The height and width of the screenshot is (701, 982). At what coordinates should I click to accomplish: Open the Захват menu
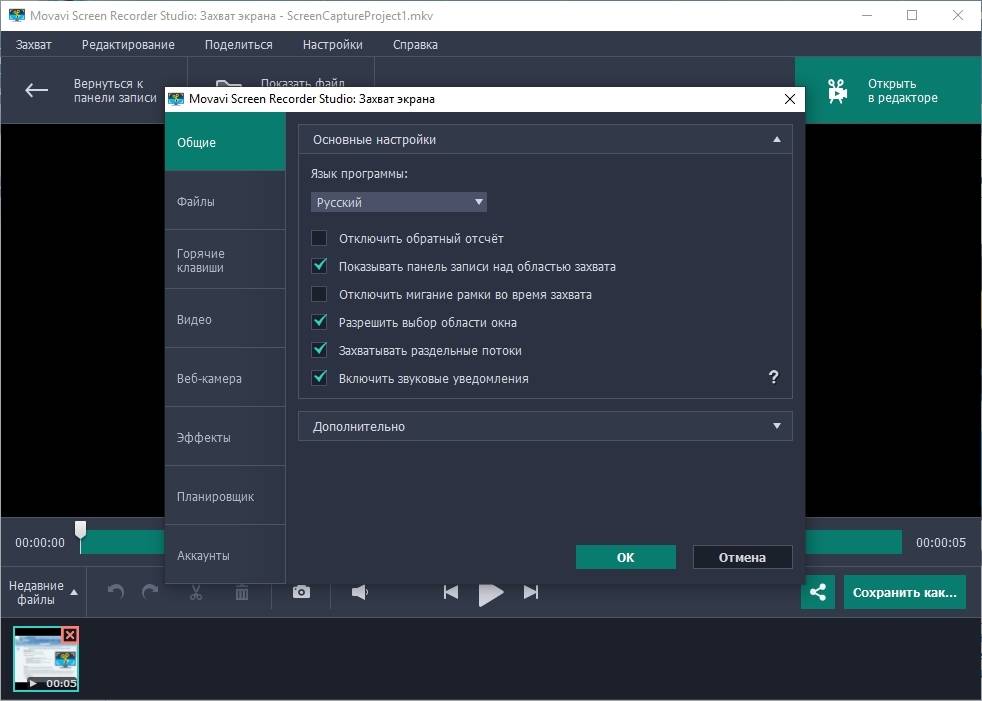pyautogui.click(x=34, y=44)
